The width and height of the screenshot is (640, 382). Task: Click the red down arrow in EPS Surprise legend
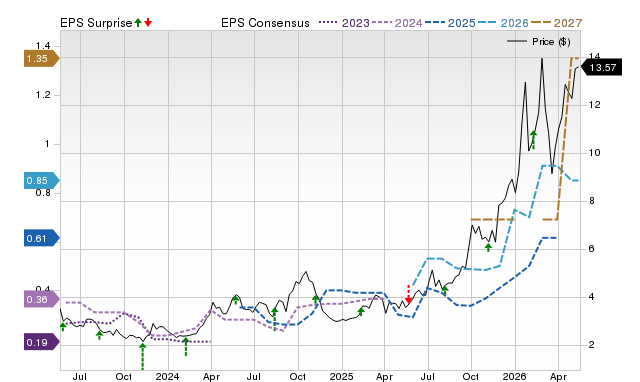coord(148,23)
